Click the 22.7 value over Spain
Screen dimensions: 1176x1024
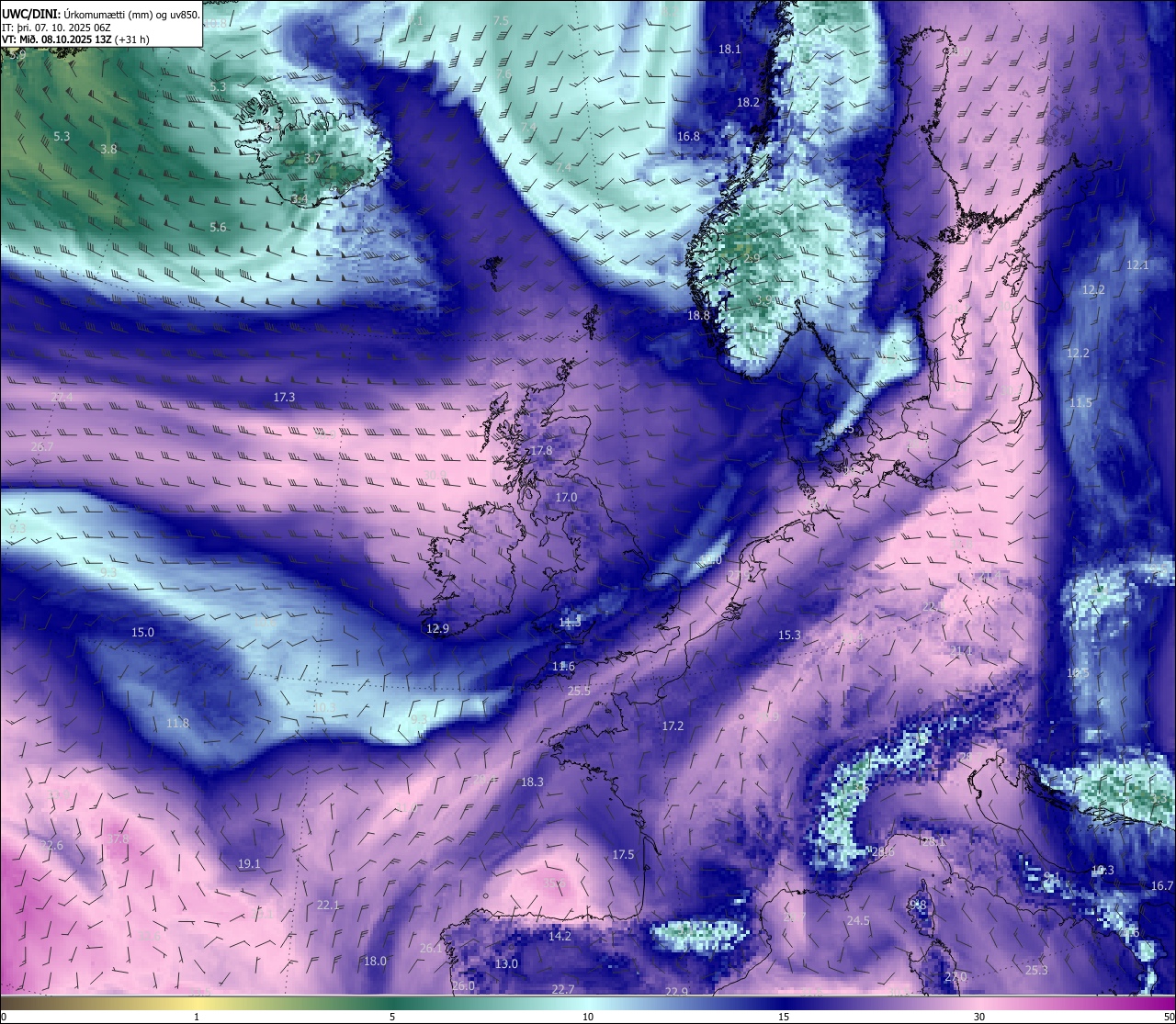click(563, 989)
